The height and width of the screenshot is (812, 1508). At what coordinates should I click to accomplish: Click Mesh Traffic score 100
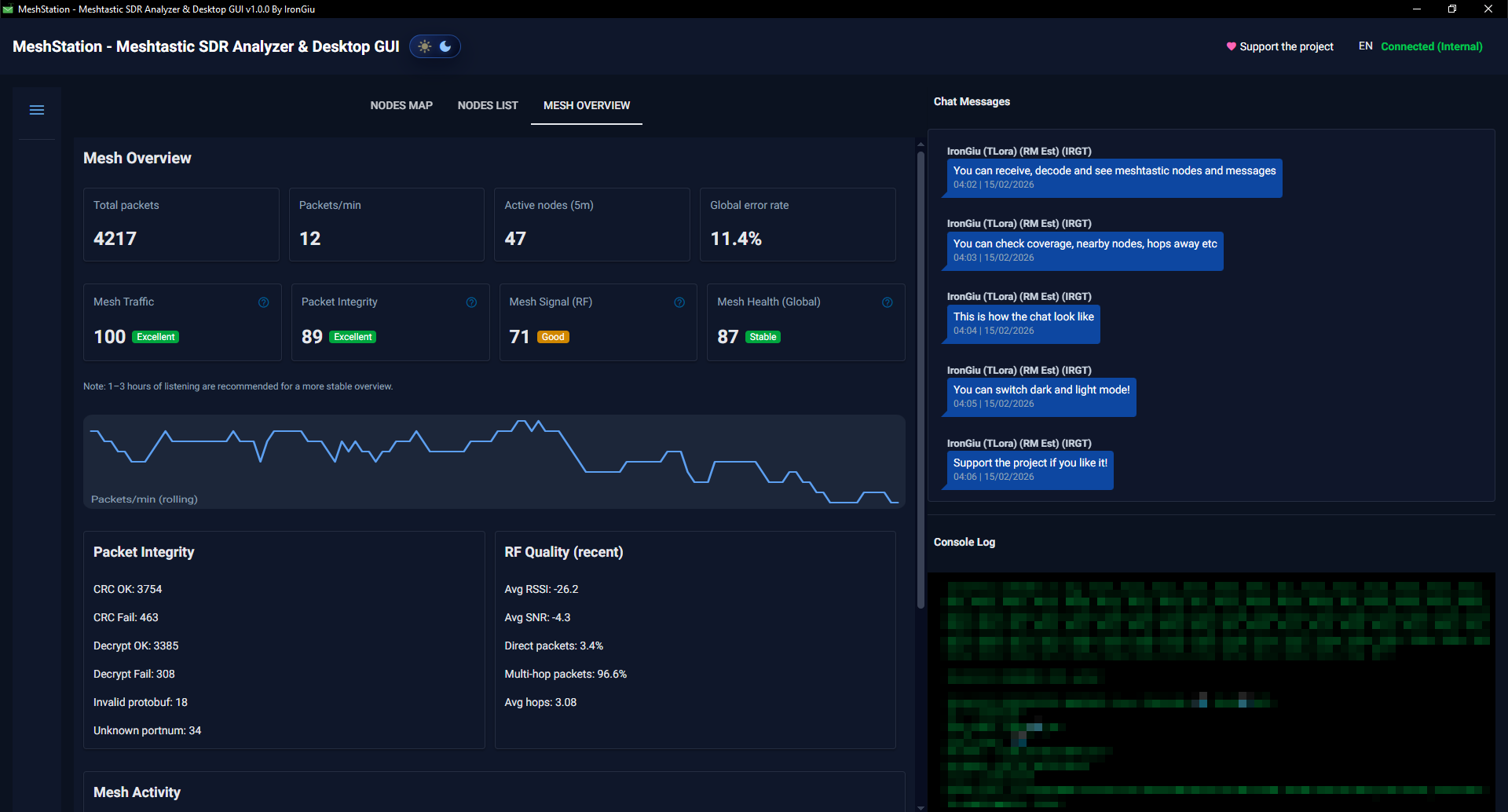pos(109,337)
